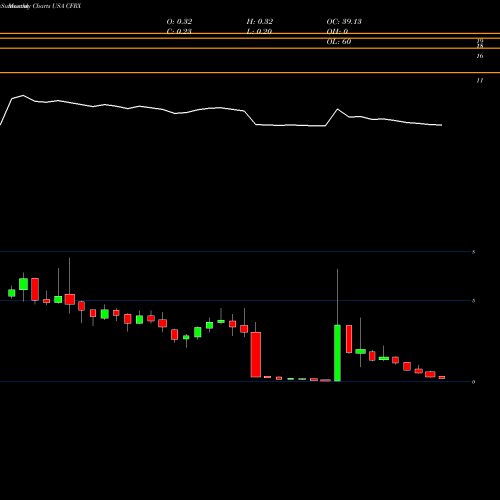Click the Charts USA CFRX chart title
This screenshot has height=500, width=500.
[57, 6]
